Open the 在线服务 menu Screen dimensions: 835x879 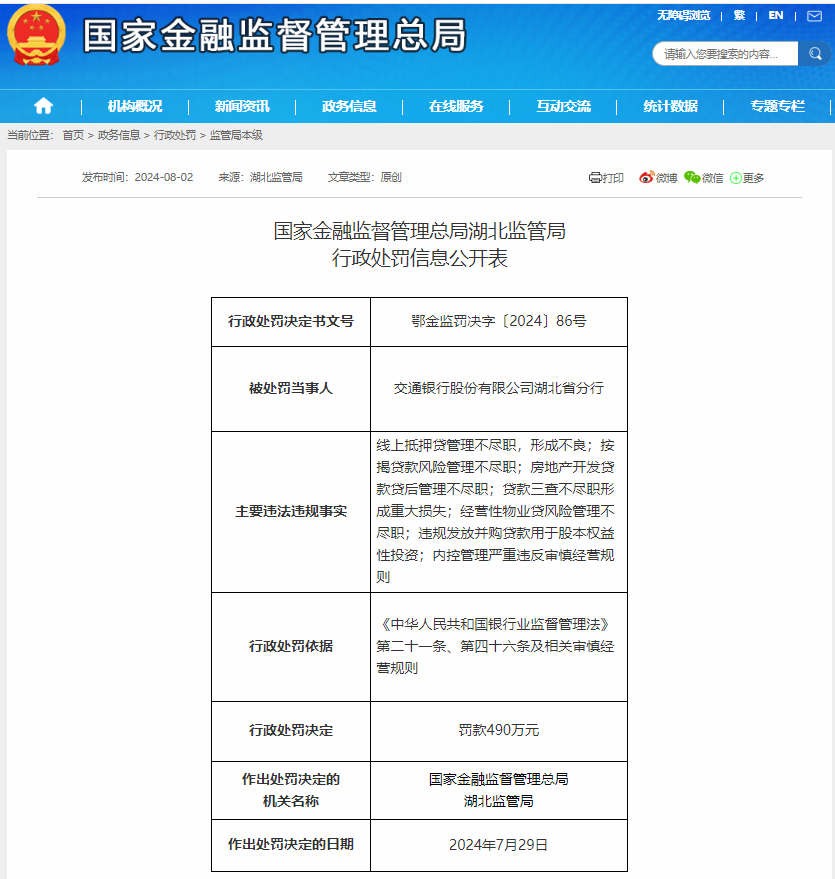[x=456, y=106]
